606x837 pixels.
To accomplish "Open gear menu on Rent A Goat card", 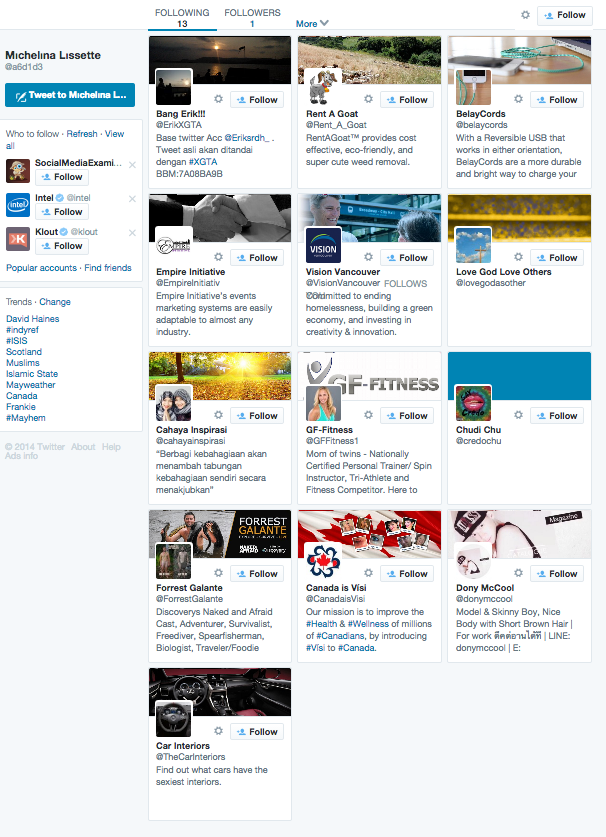I will click(x=368, y=99).
